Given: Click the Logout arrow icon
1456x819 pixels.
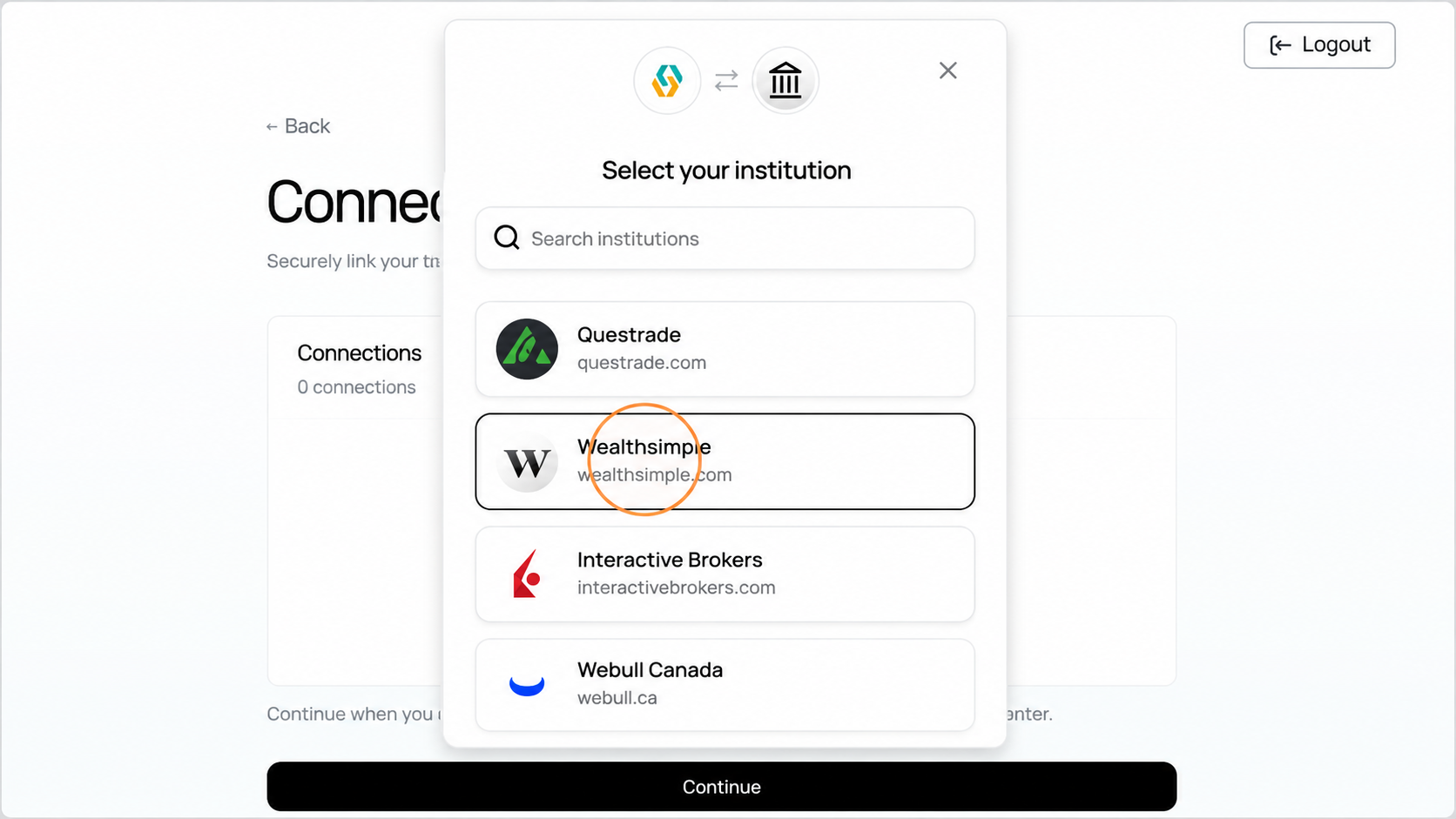Looking at the screenshot, I should (1280, 45).
